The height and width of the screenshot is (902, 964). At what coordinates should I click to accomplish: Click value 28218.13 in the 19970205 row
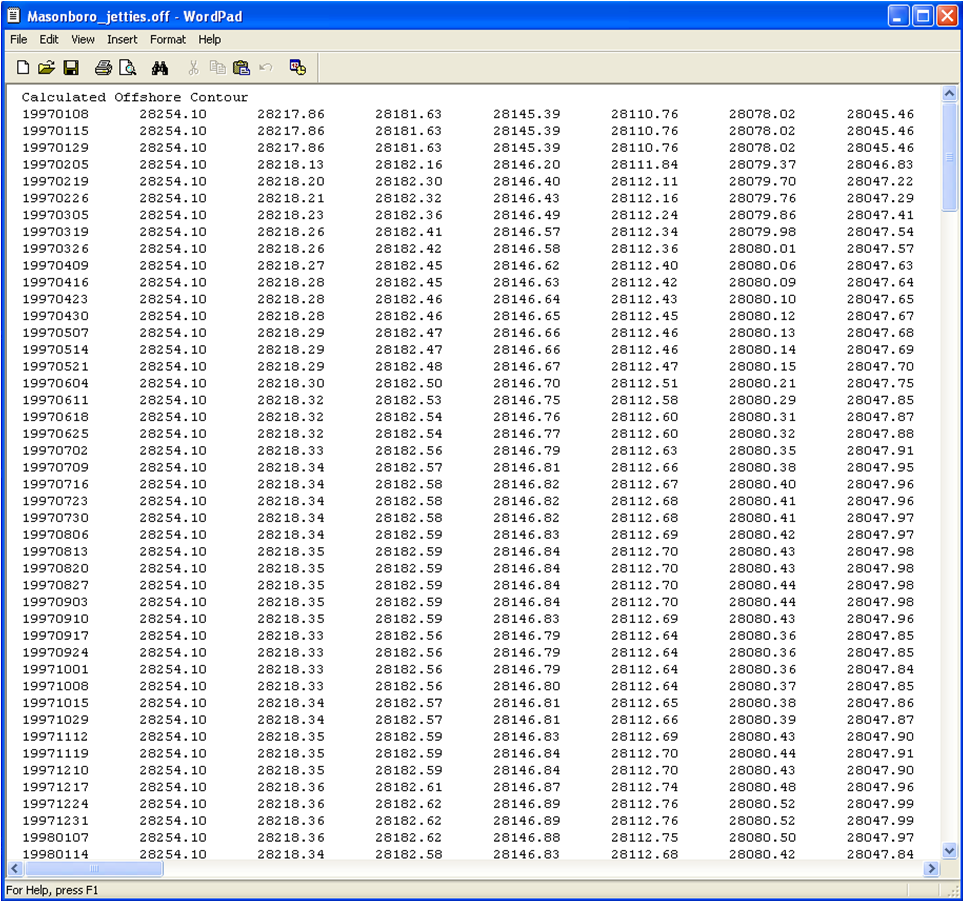[x=291, y=164]
